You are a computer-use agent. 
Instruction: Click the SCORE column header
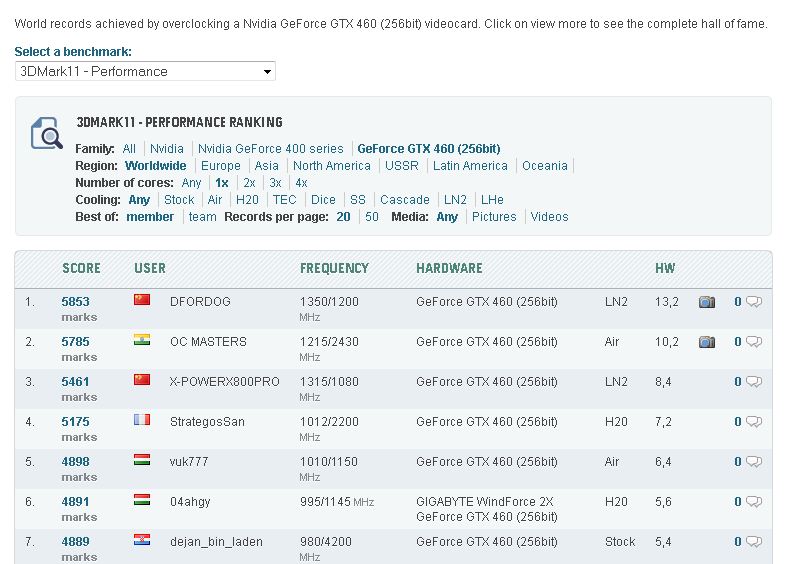tap(81, 268)
